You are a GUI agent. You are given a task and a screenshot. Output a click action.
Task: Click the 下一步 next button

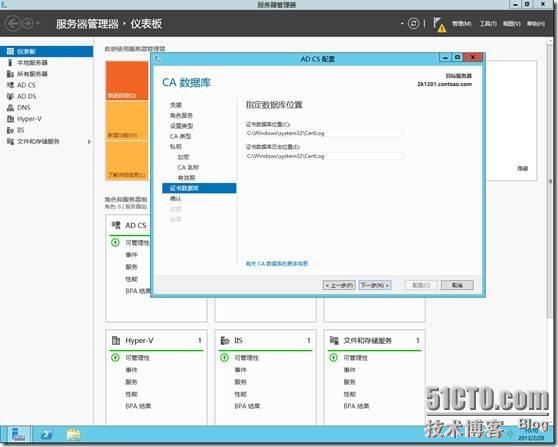375,285
